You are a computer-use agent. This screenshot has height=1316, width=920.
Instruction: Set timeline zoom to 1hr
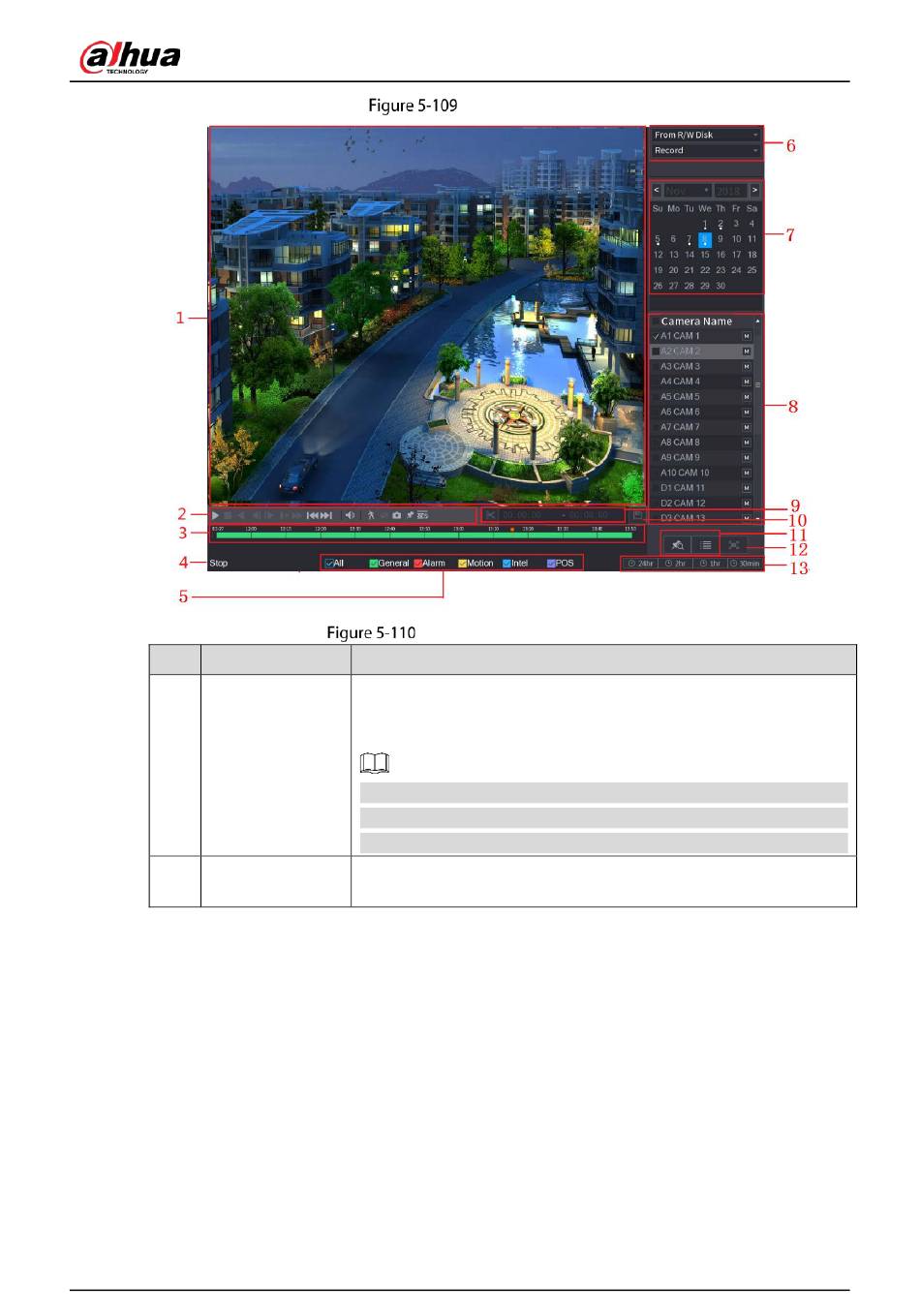pyautogui.click(x=710, y=564)
